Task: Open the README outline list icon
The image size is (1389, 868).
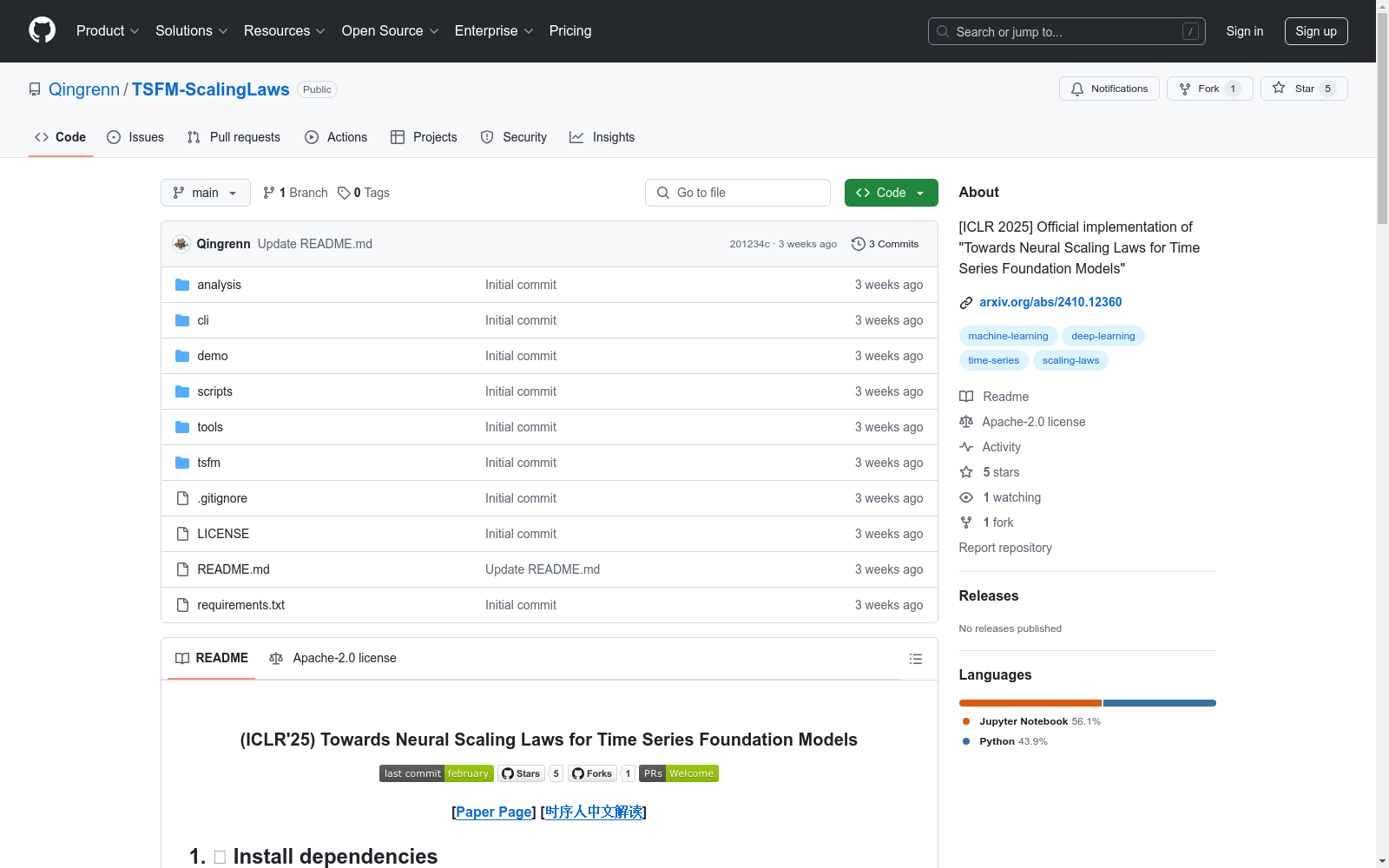Action: tap(915, 659)
